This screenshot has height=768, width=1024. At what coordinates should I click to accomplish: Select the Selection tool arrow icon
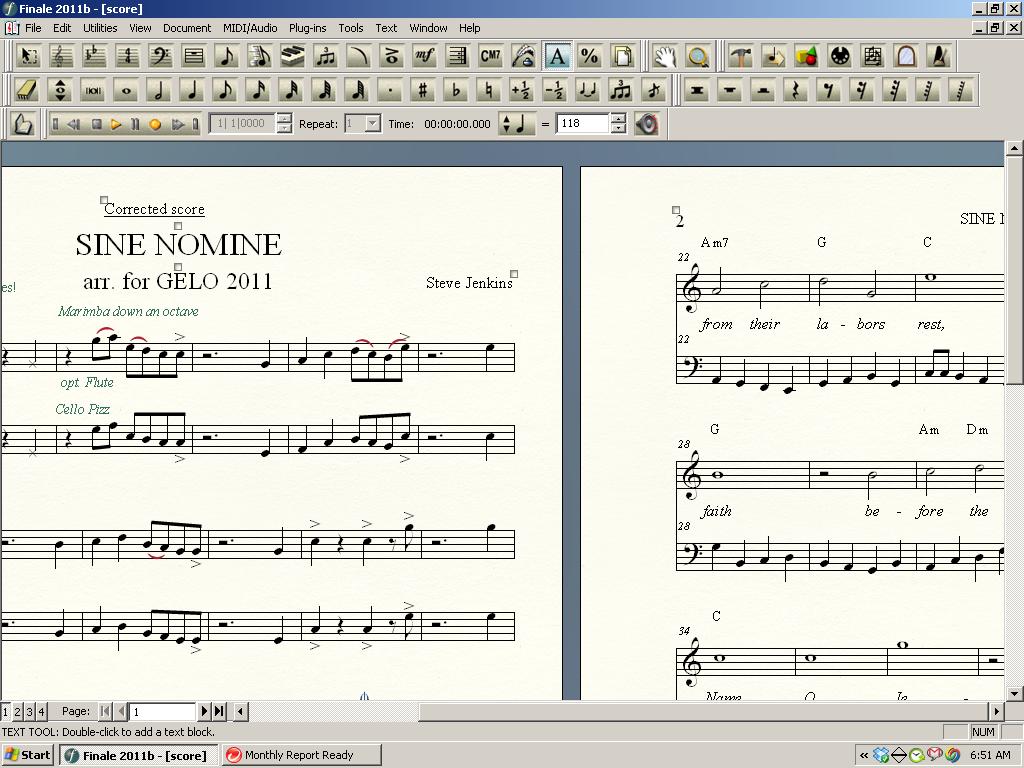coord(28,56)
